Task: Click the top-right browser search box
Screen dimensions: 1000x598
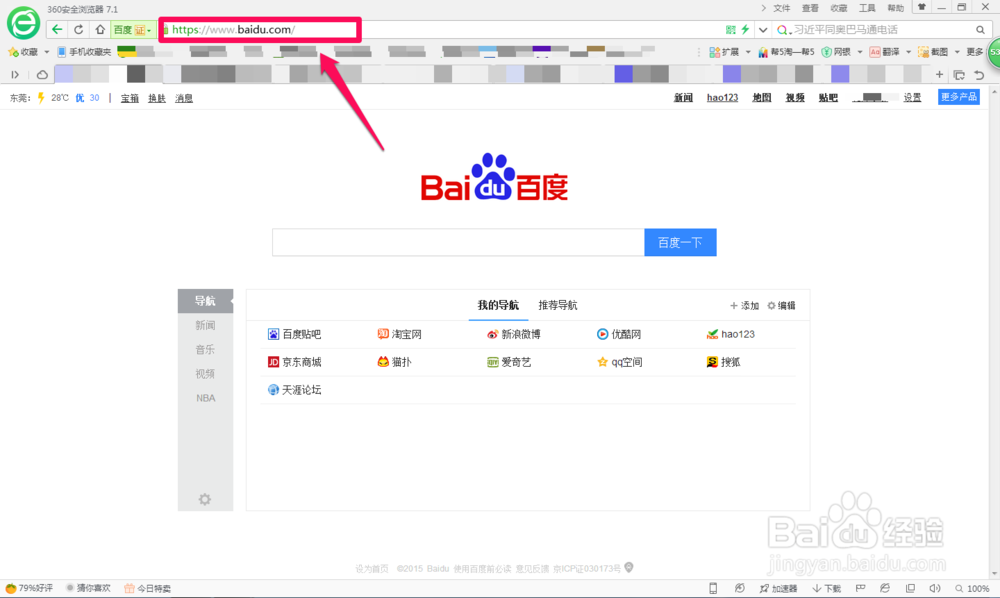Action: (880, 29)
